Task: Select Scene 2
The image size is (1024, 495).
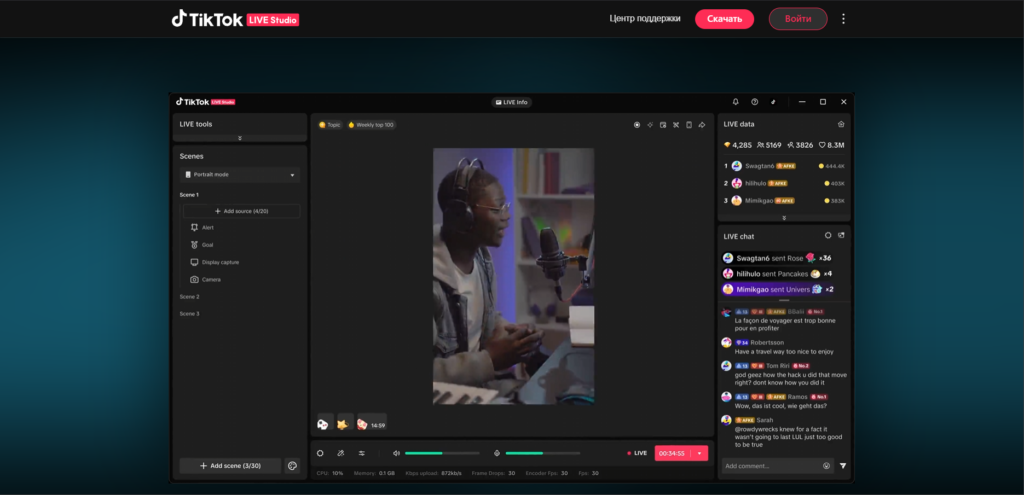Action: click(x=189, y=296)
